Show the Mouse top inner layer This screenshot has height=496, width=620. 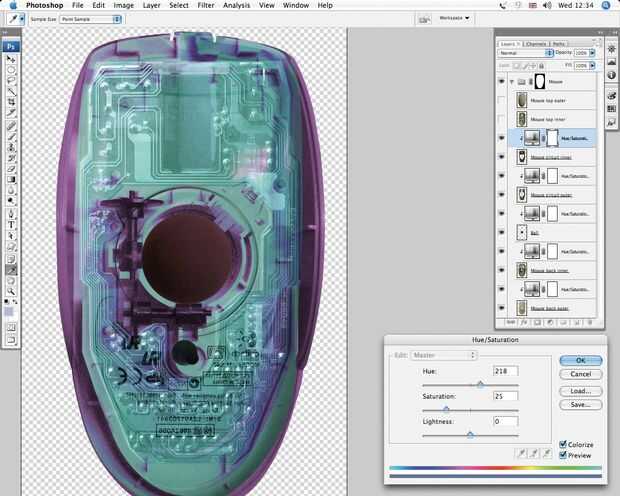tap(501, 119)
